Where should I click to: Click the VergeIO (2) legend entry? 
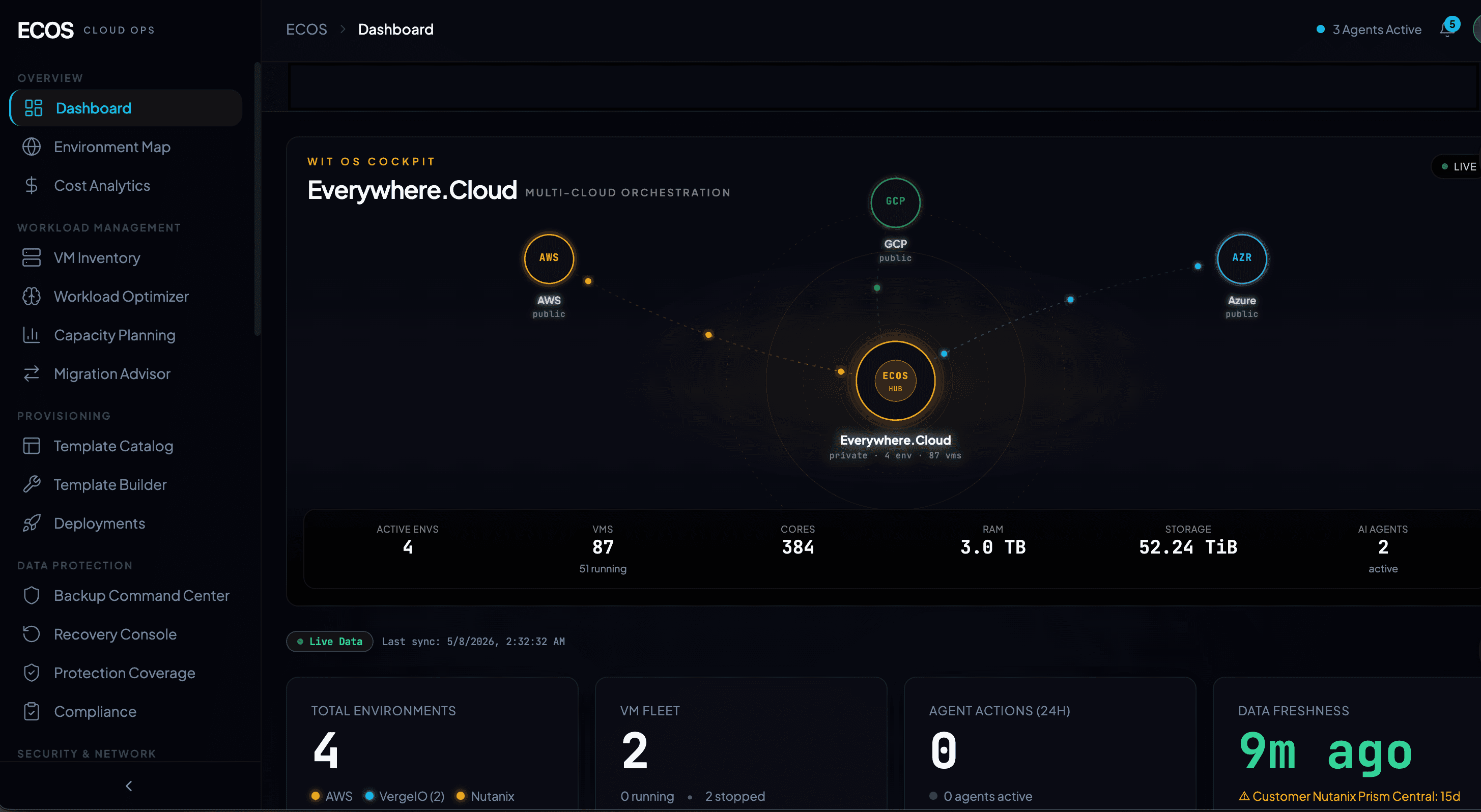point(405,796)
